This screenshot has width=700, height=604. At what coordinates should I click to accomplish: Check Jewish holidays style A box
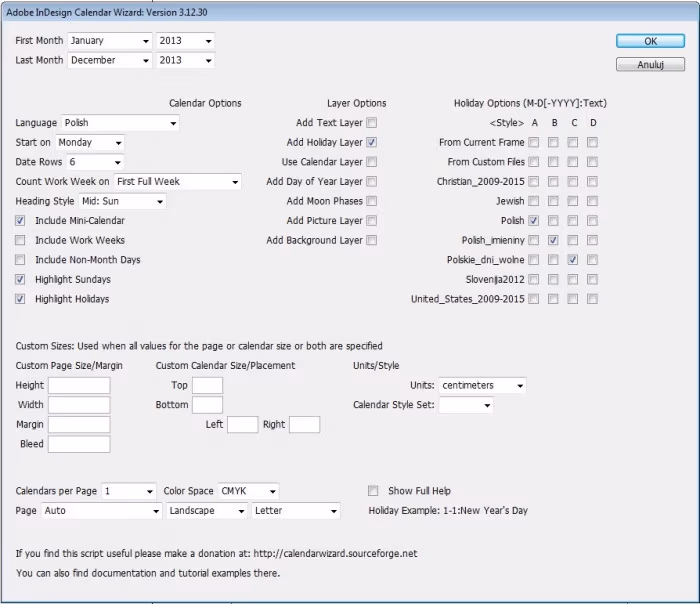point(533,201)
